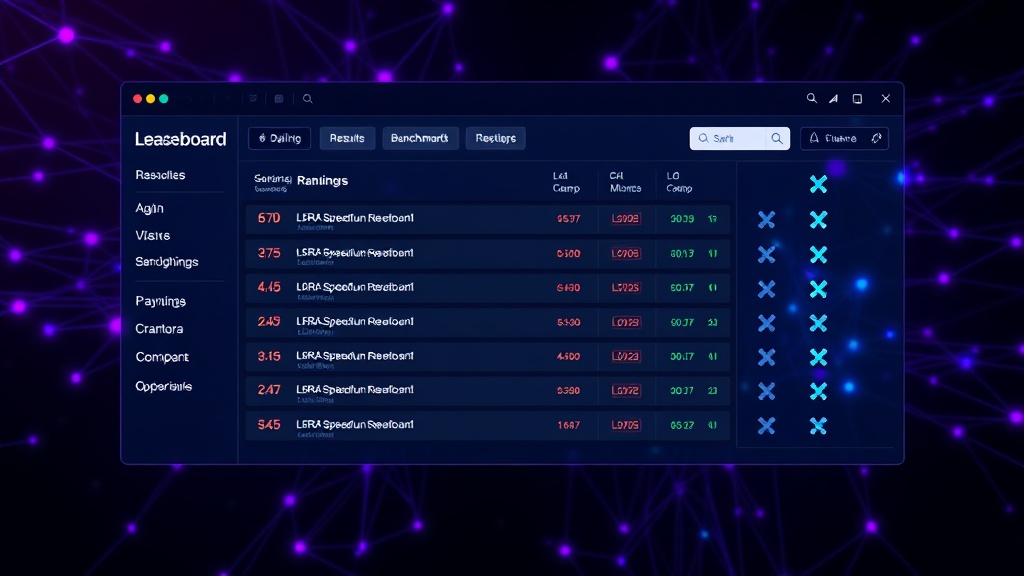Click the dark blue X in the 247 row
Image resolution: width=1024 pixels, height=576 pixels.
pos(766,391)
